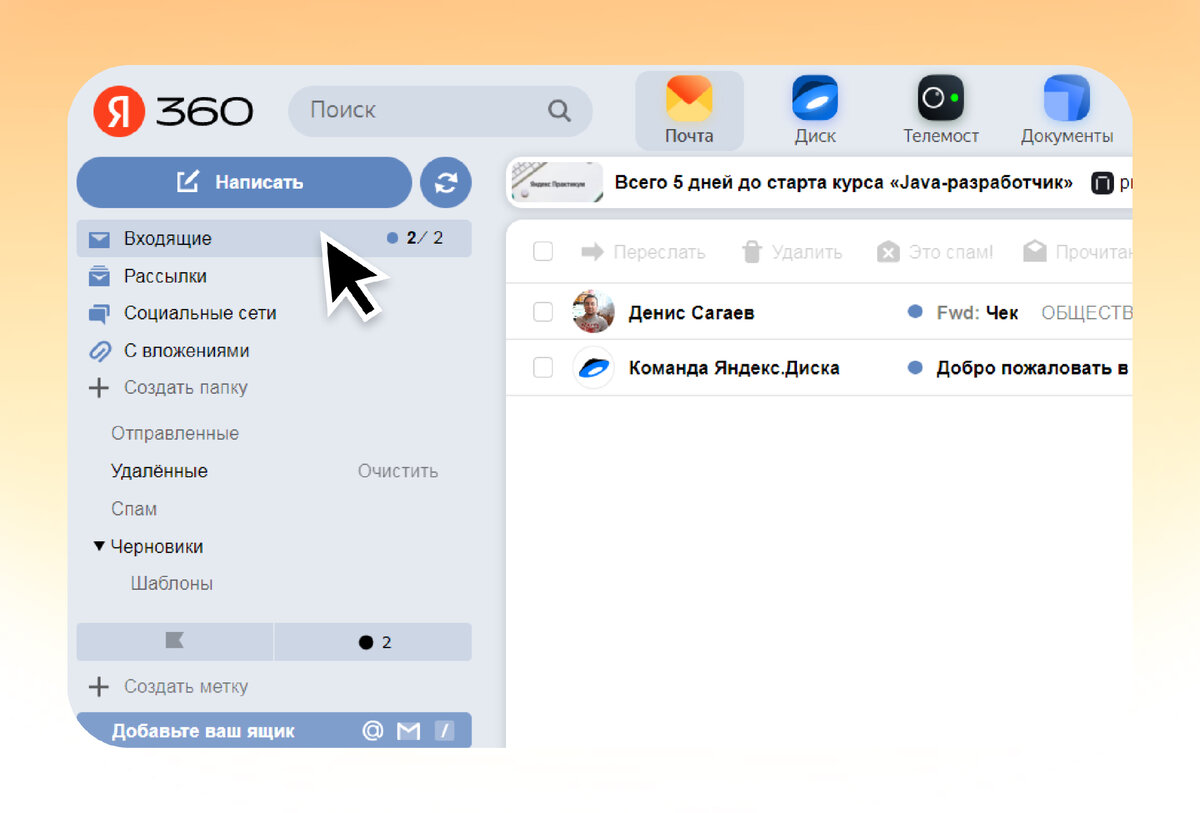The height and width of the screenshot is (813, 1200).
Task: Click the Рассылки folder icon
Action: coord(98,275)
